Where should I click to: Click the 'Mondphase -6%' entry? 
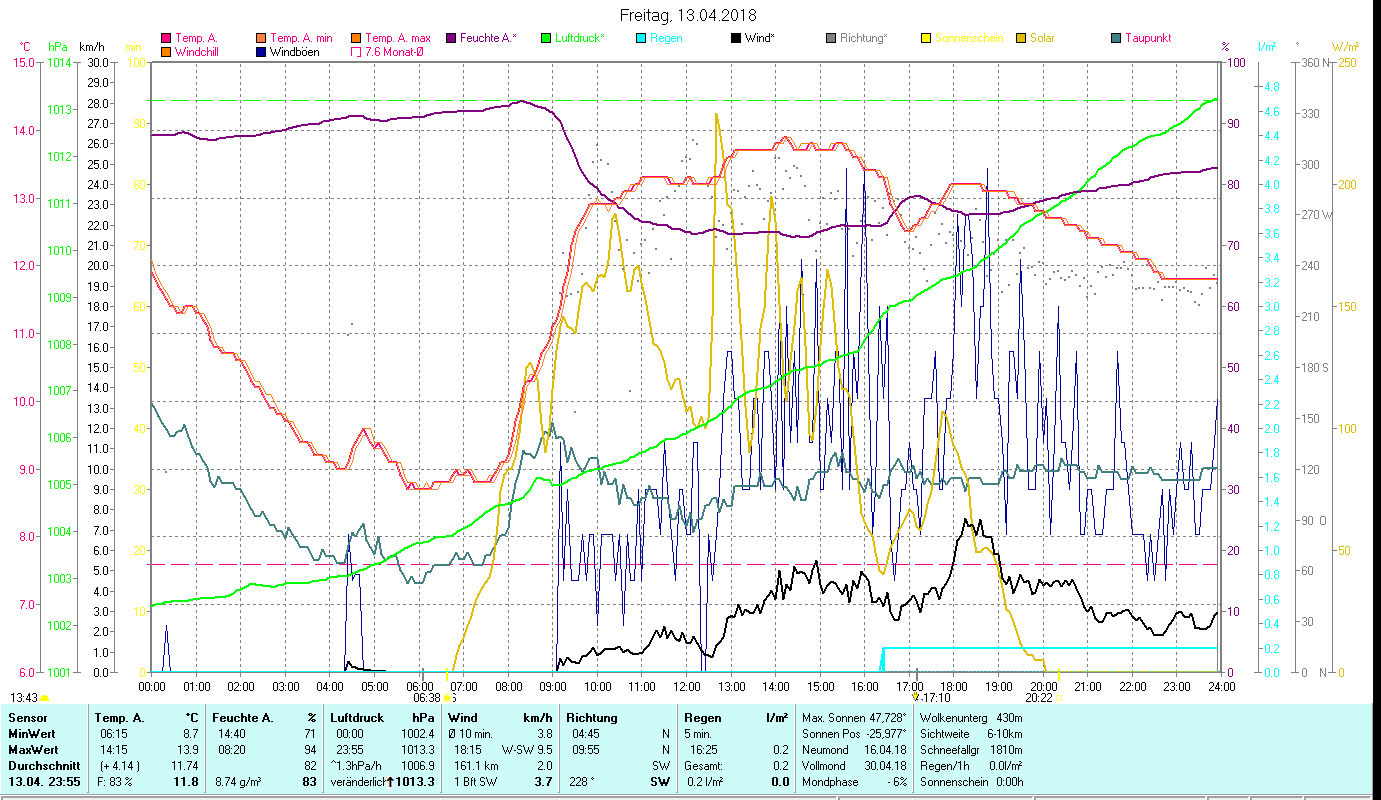(854, 782)
